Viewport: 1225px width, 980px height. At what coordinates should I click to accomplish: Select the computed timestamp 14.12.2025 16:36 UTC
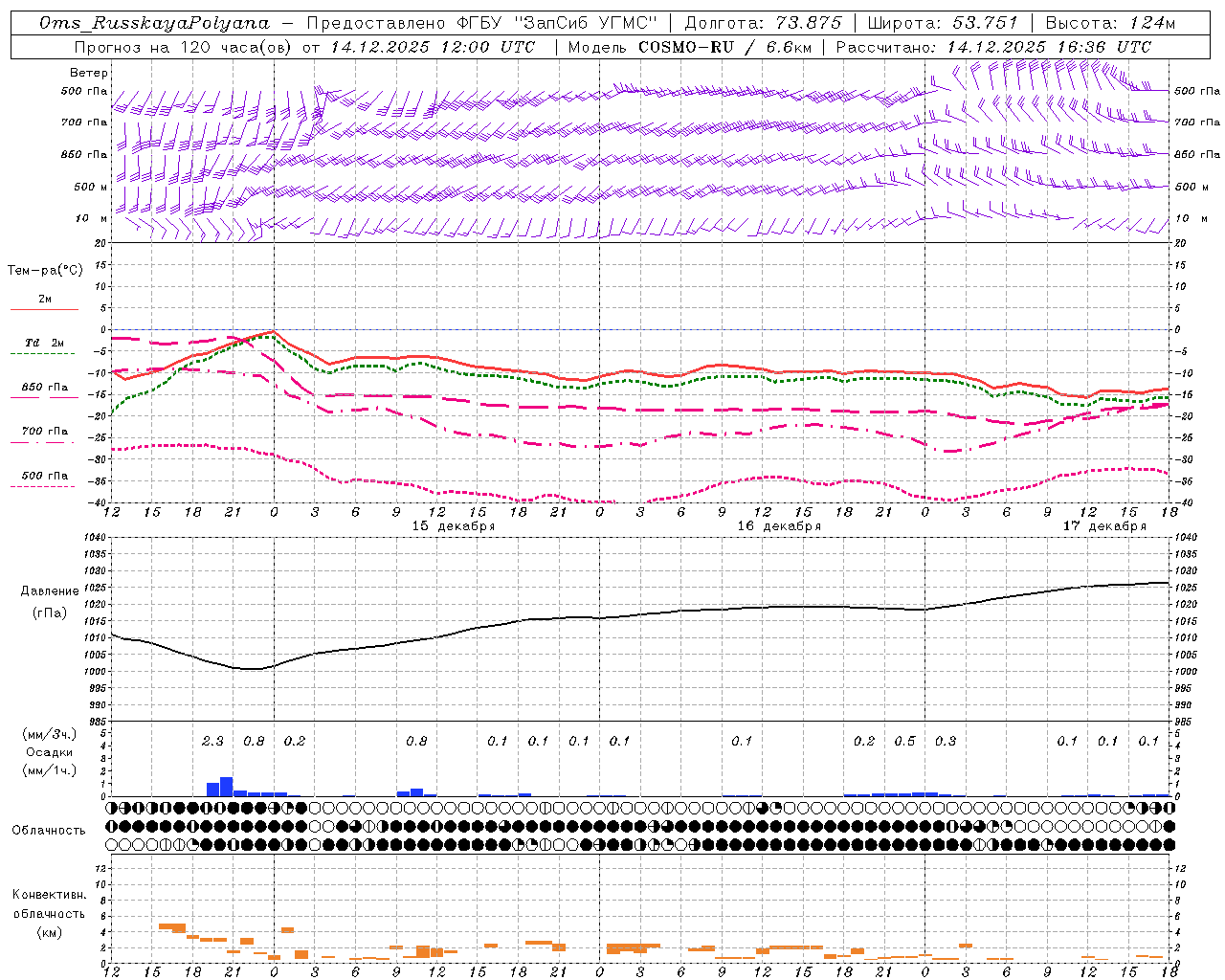1049,47
